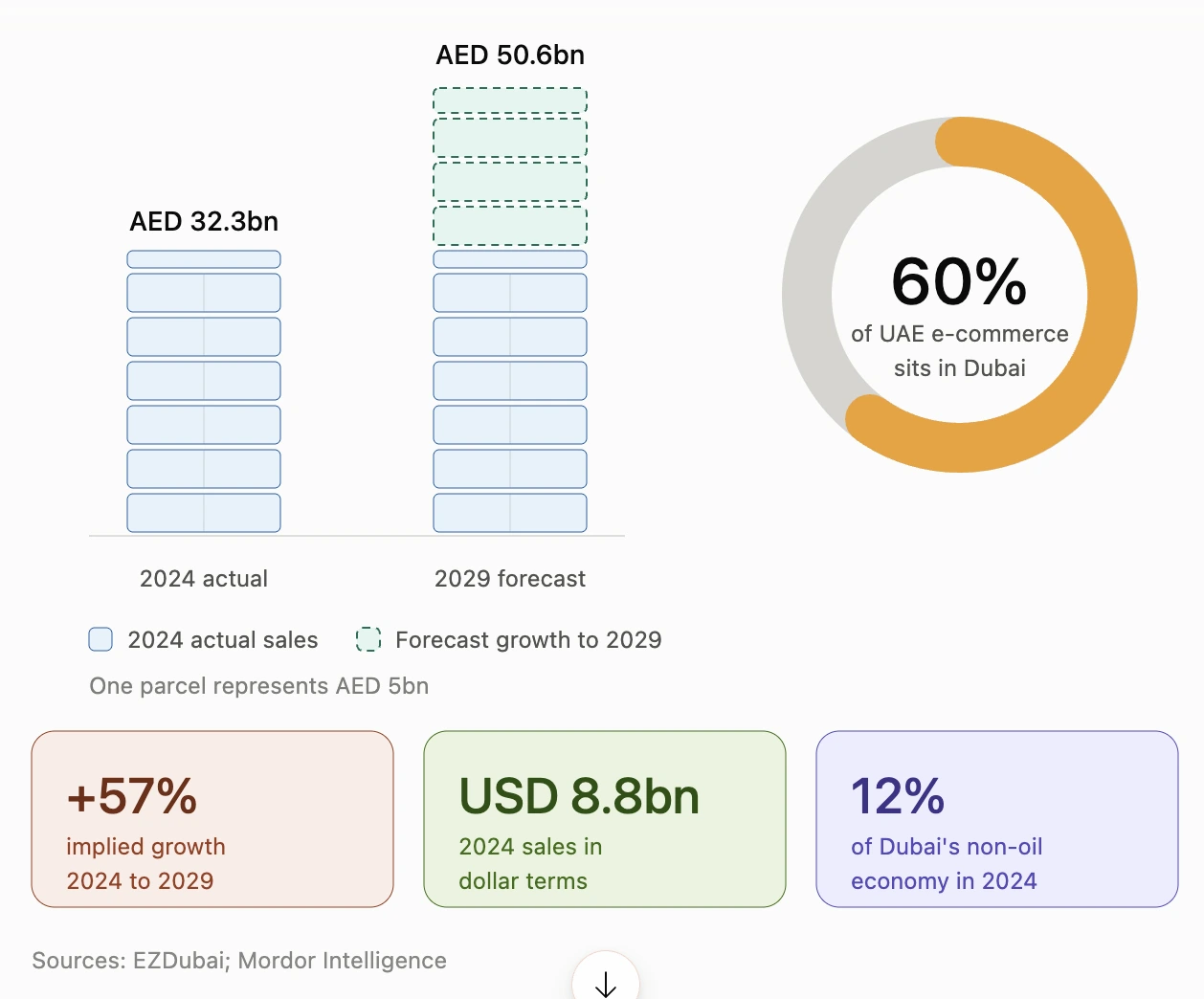Click the orange arc of the donut chart
Viewport: 1204px width, 999px height.
(1110, 295)
